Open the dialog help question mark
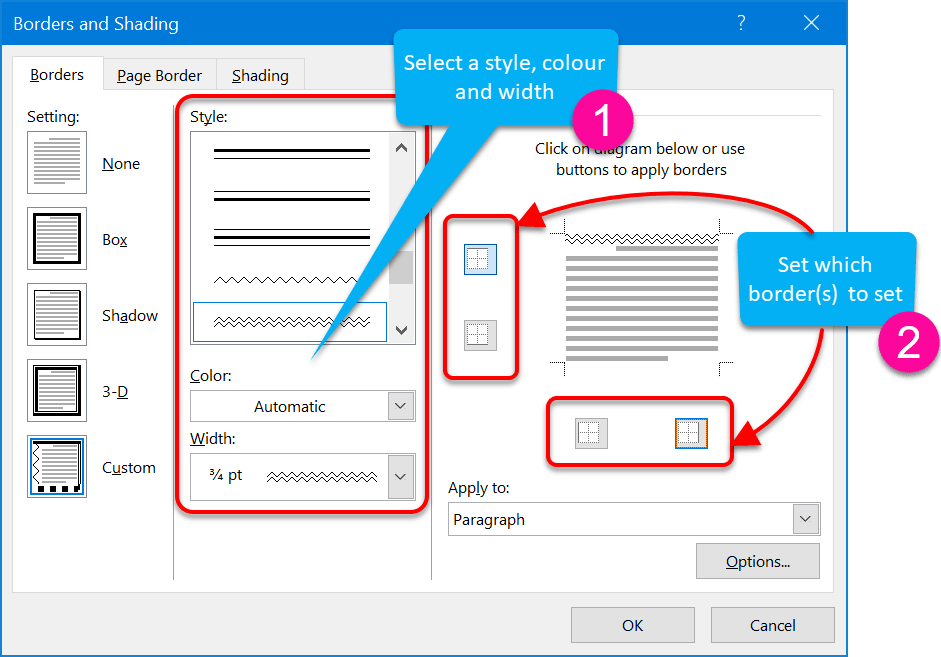Screen dimensions: 941x657 pyautogui.click(x=740, y=22)
